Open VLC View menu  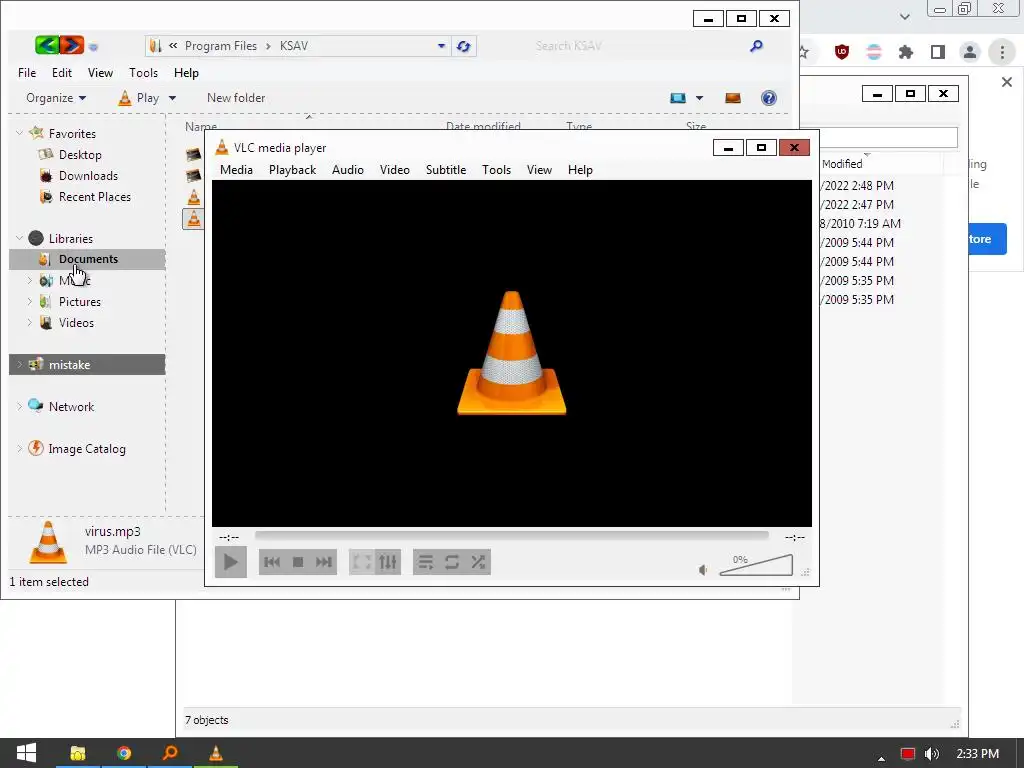point(539,170)
